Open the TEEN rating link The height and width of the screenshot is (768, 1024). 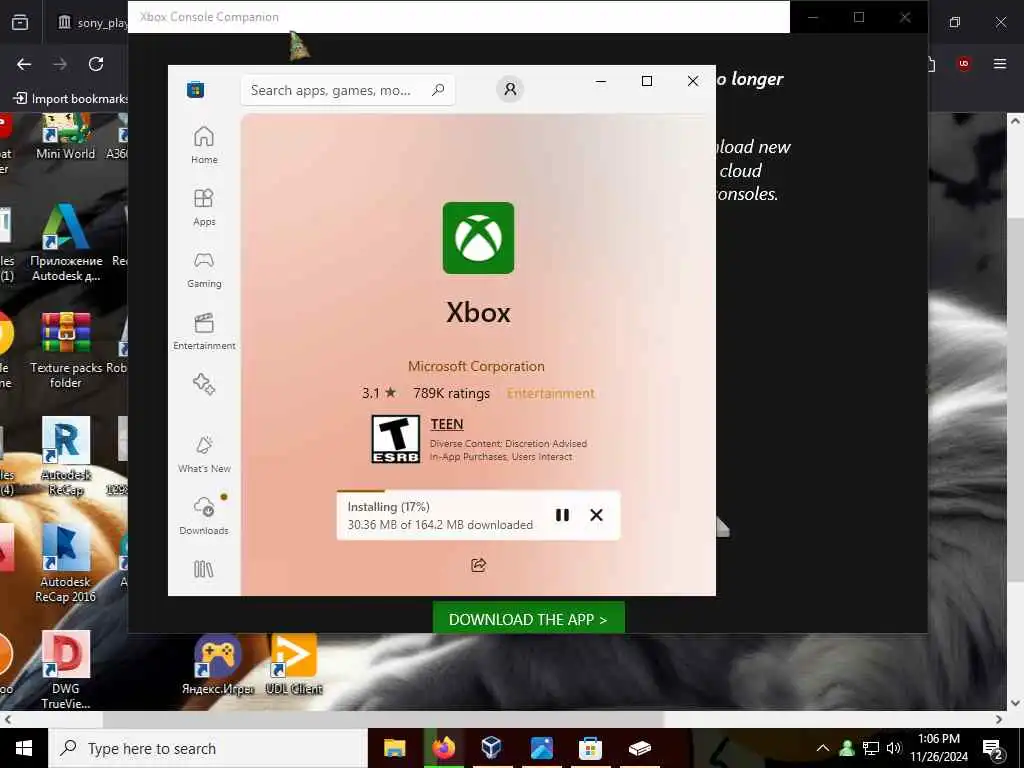(x=447, y=424)
